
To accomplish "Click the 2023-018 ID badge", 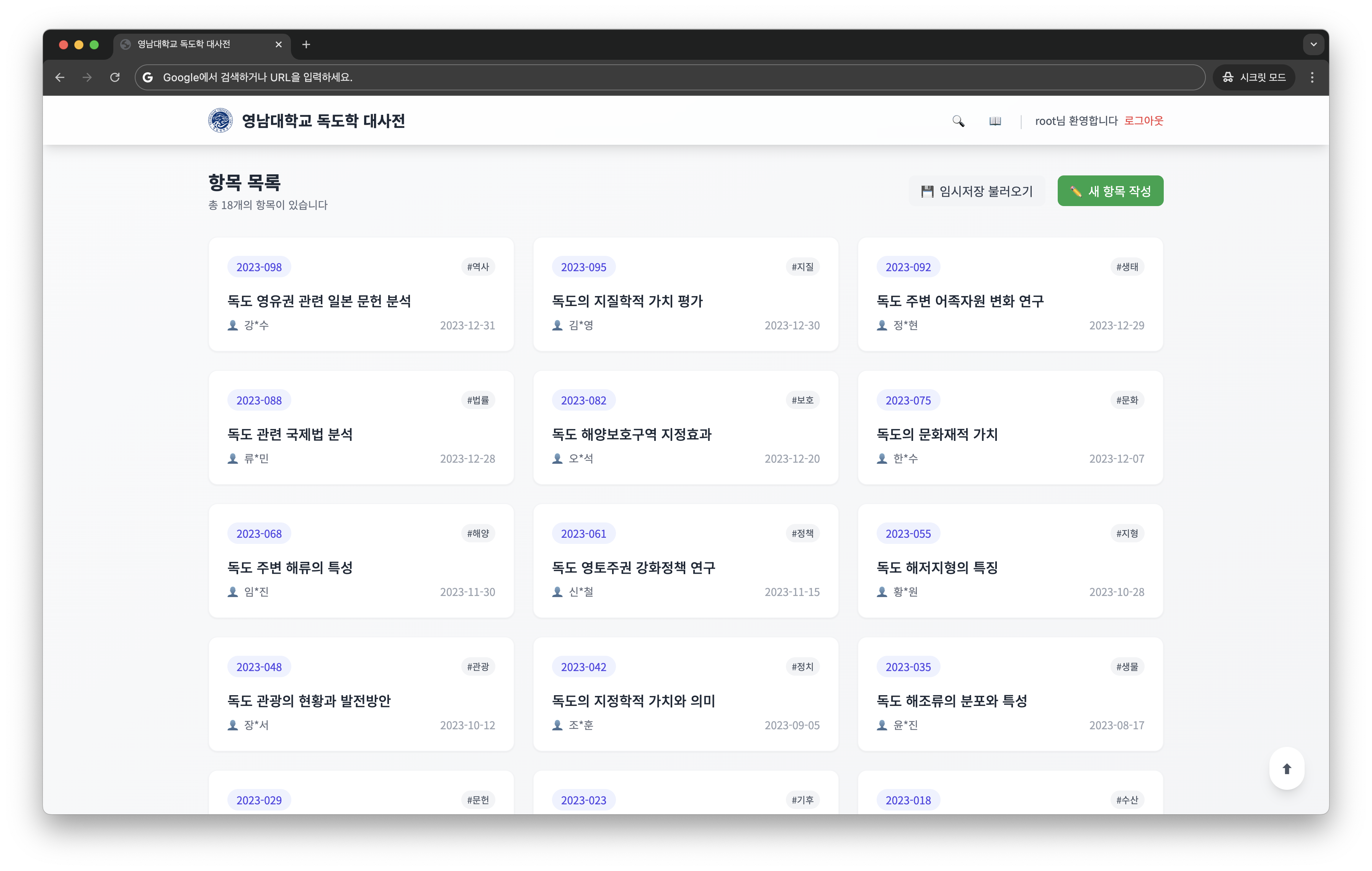I will coord(908,800).
